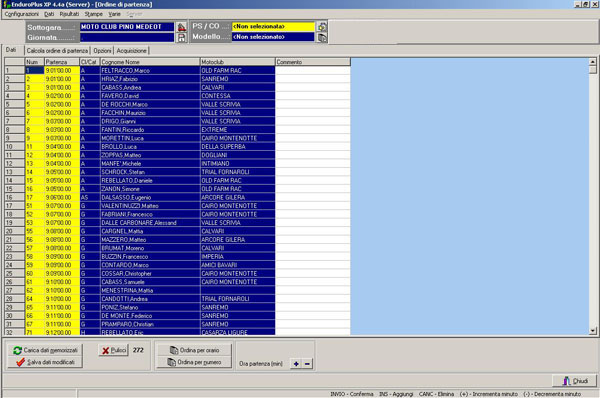
Task: Click the Modello Non selezionato field
Action: (273, 37)
